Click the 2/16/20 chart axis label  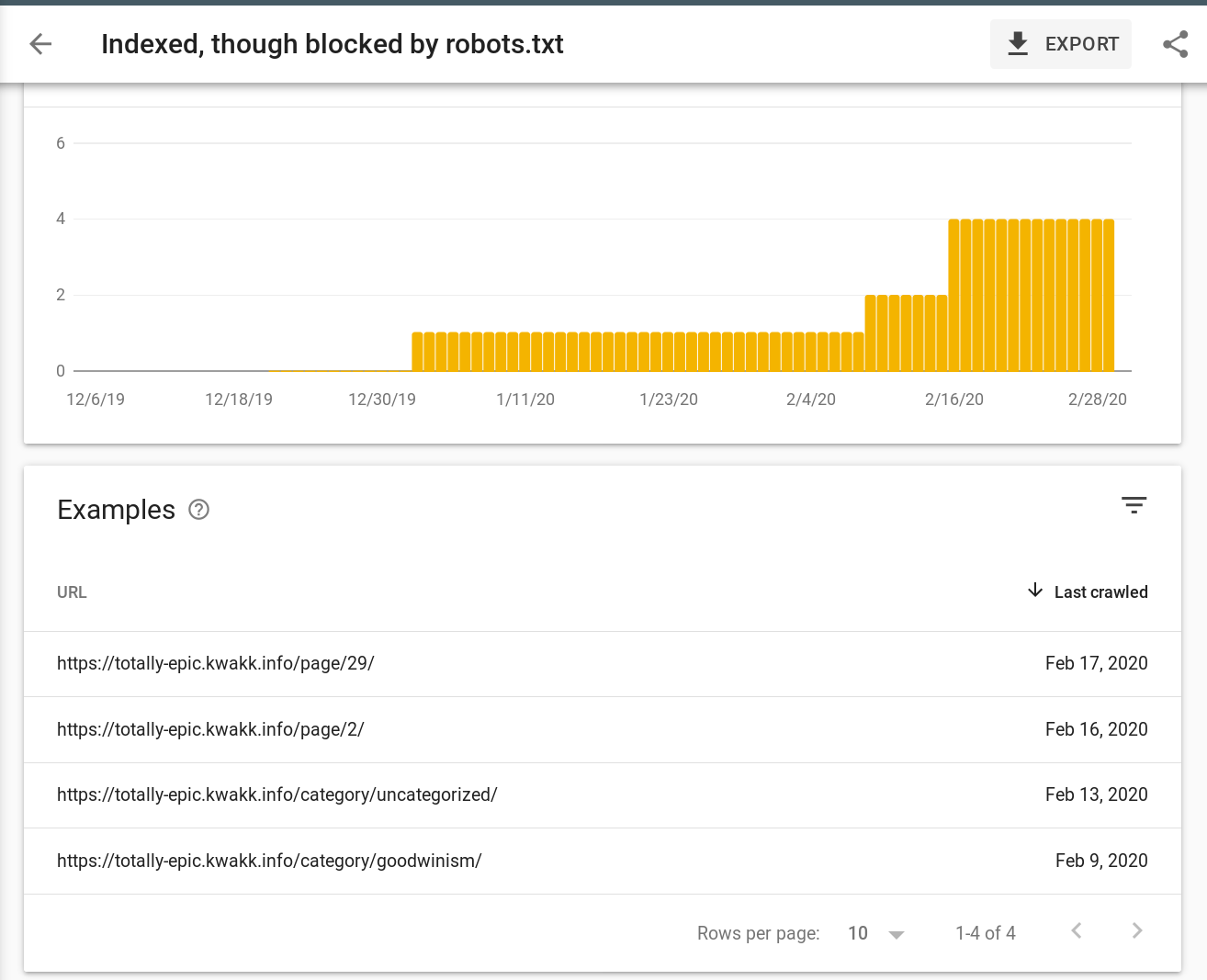954,400
